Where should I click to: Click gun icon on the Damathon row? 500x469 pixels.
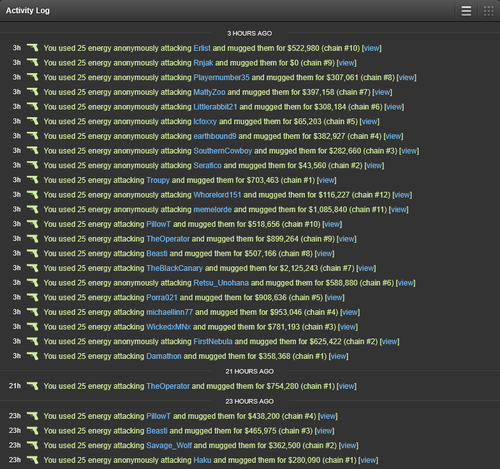click(33, 356)
